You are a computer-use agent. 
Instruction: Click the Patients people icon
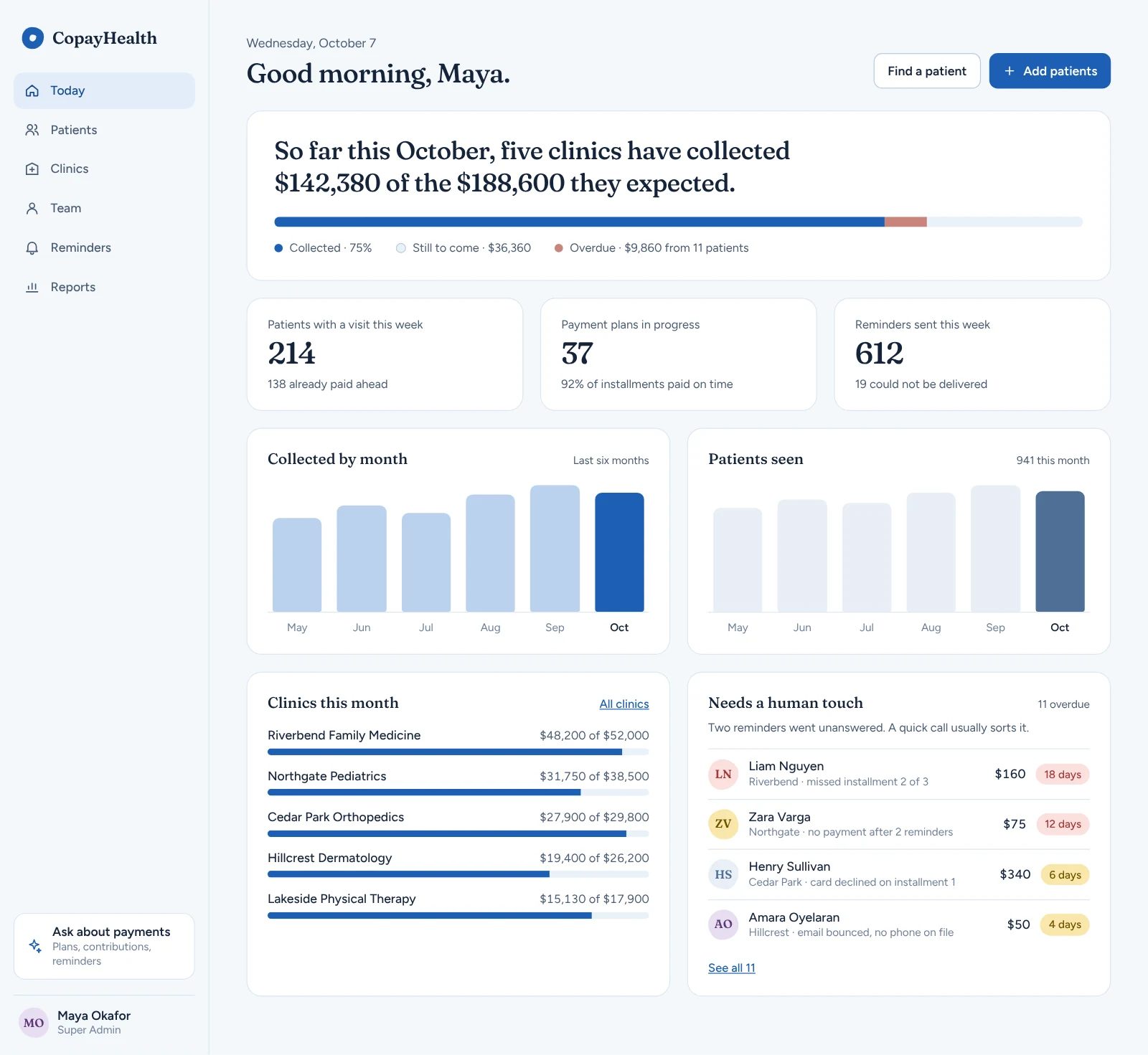pyautogui.click(x=32, y=130)
